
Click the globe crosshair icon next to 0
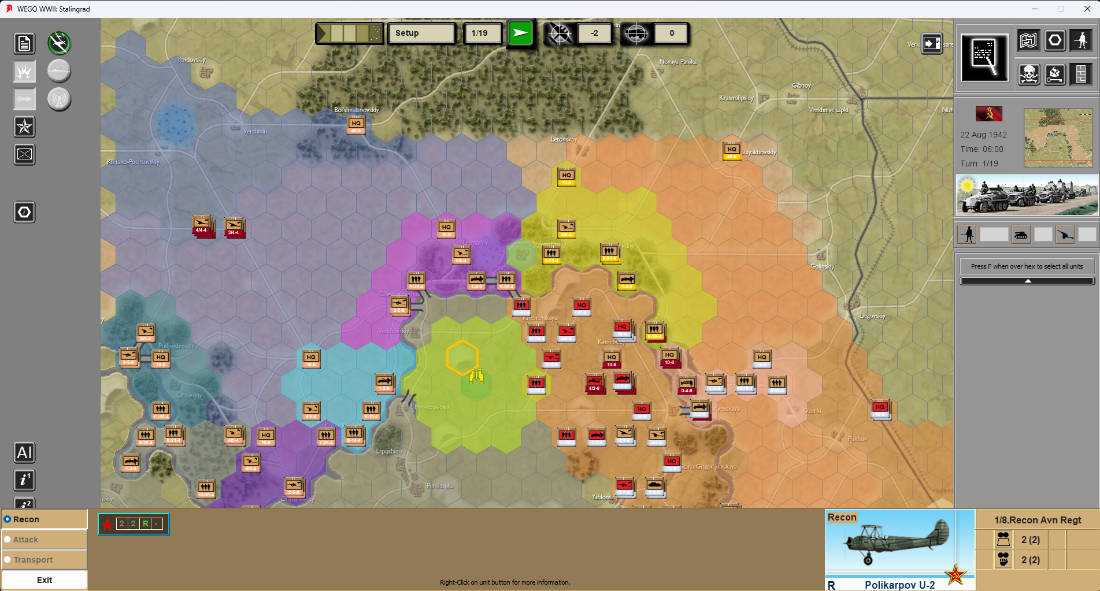(636, 34)
